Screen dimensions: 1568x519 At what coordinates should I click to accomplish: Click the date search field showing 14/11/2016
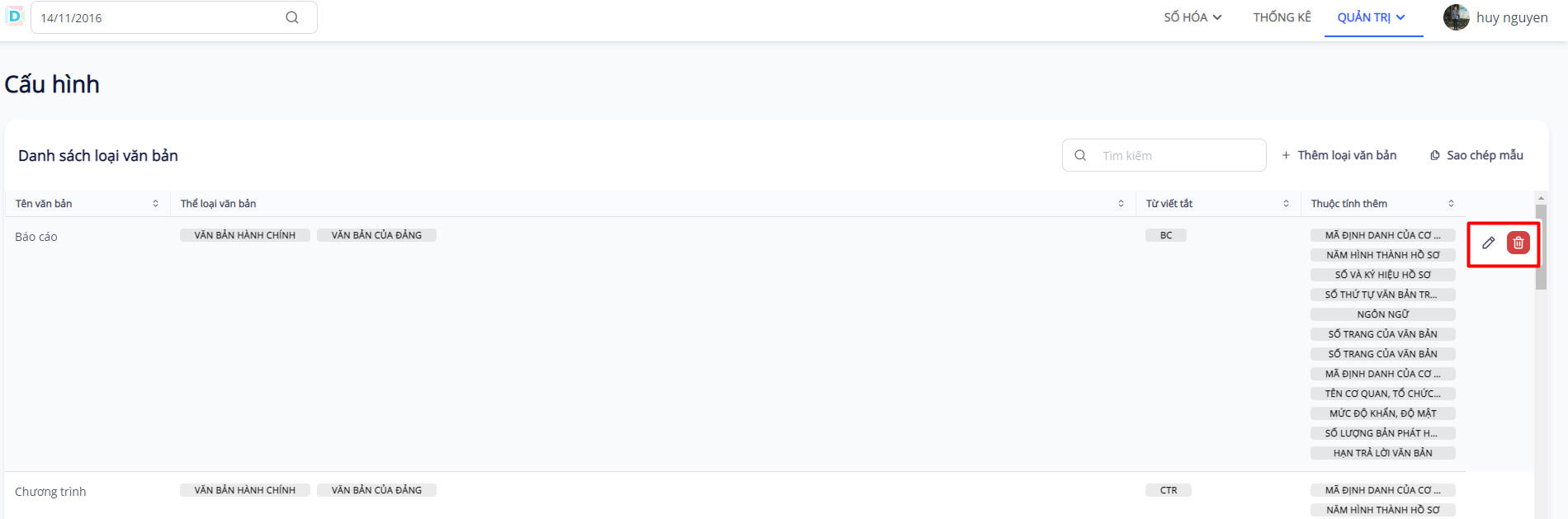(157, 17)
